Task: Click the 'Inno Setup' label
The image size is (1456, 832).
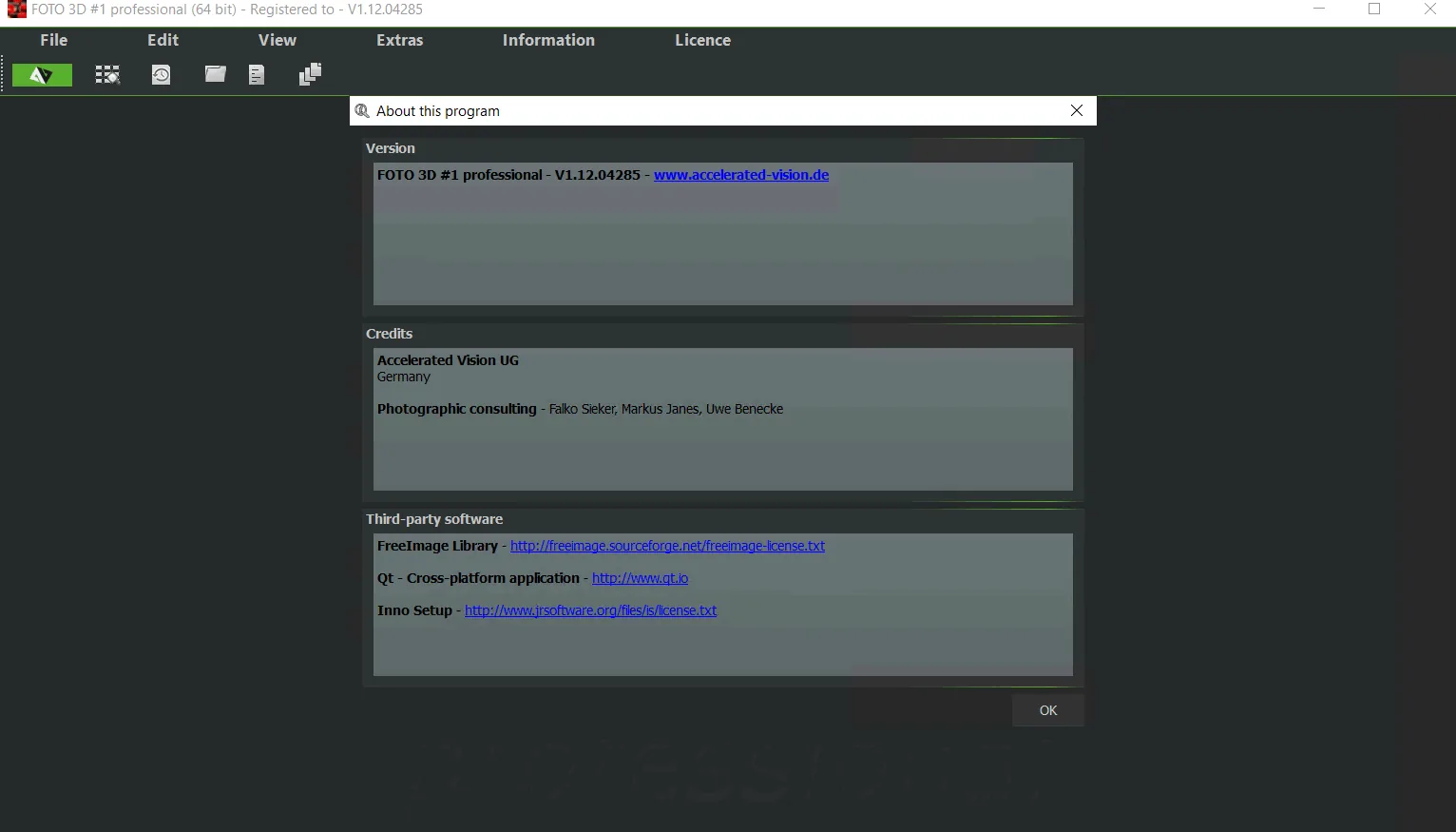Action: pos(414,610)
